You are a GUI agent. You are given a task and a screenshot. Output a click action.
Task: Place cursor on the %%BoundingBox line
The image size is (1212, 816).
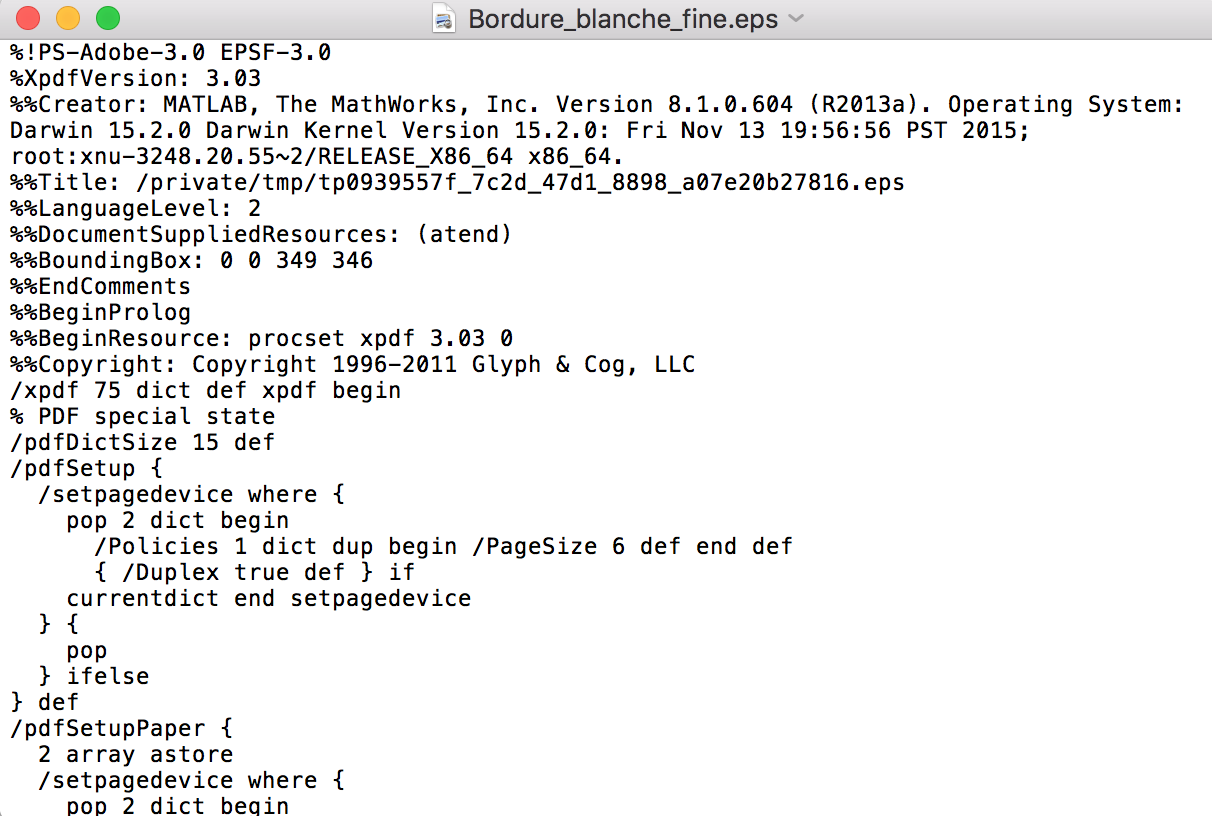tap(191, 260)
